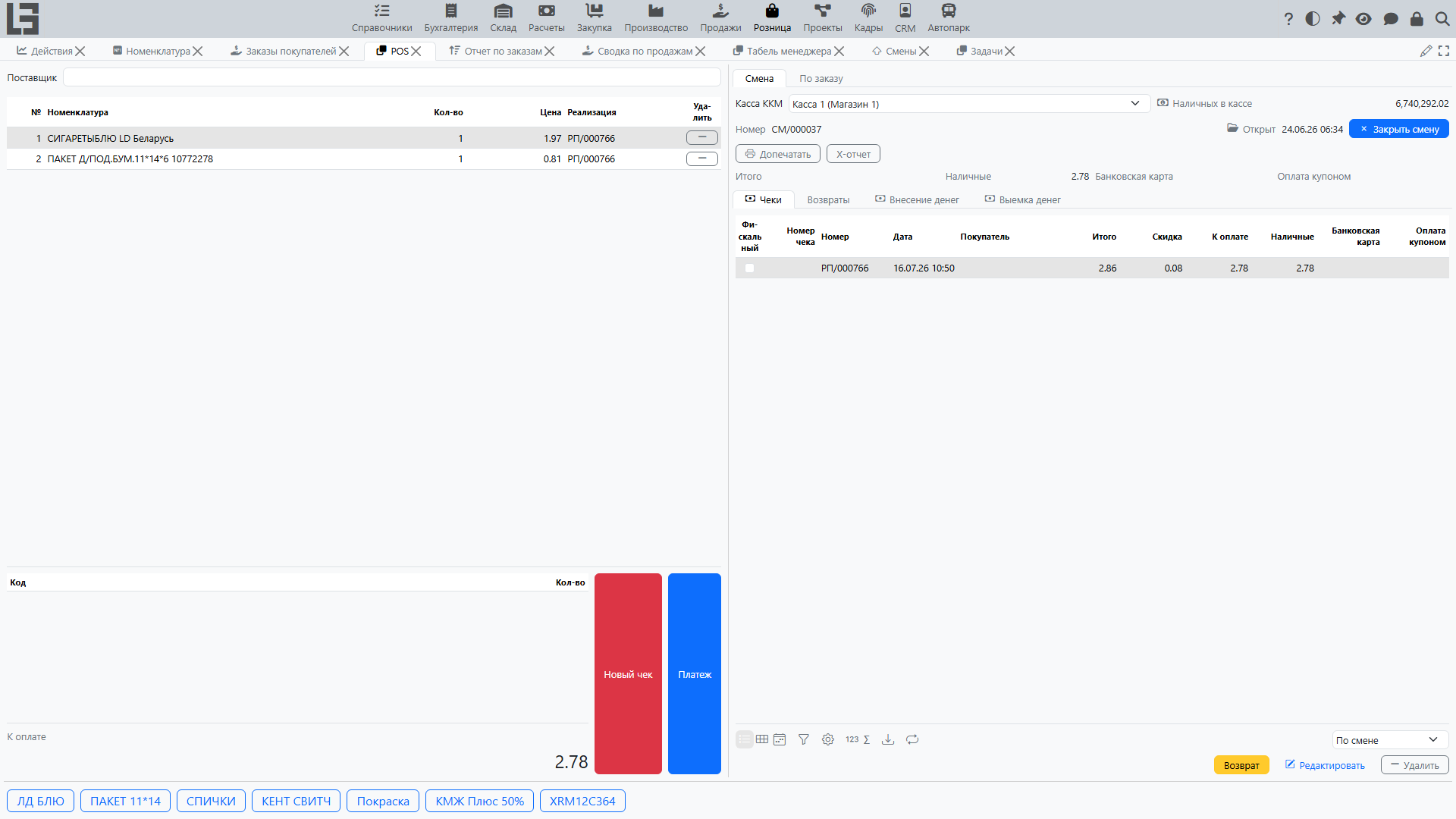Click the pencil edit icon near tabs

1426,51
